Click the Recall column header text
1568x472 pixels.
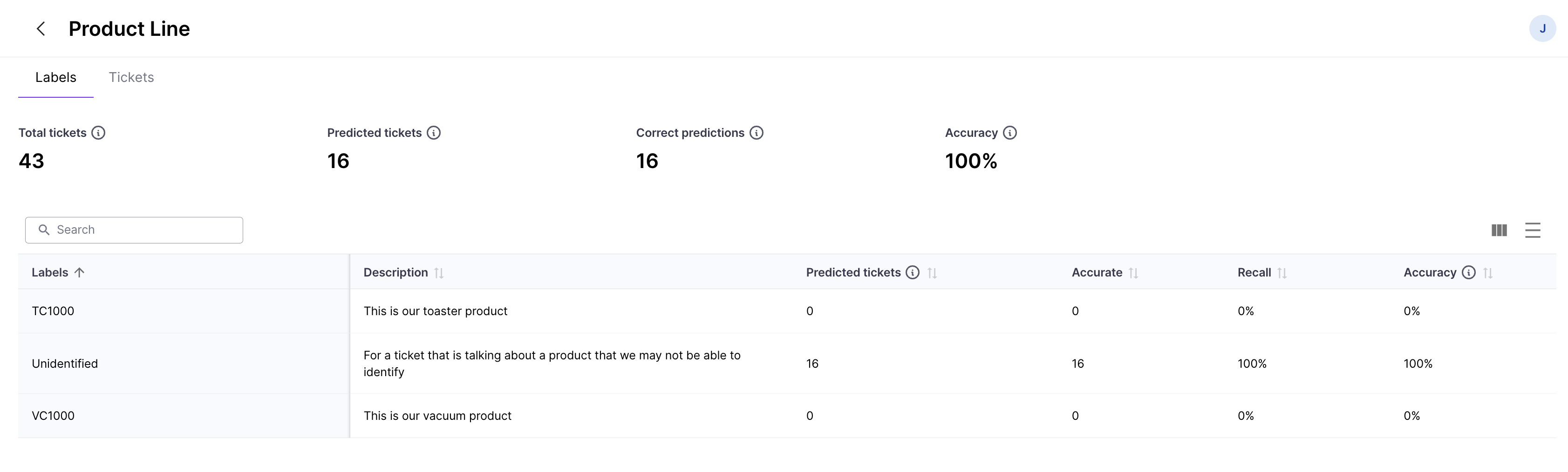pyautogui.click(x=1254, y=272)
